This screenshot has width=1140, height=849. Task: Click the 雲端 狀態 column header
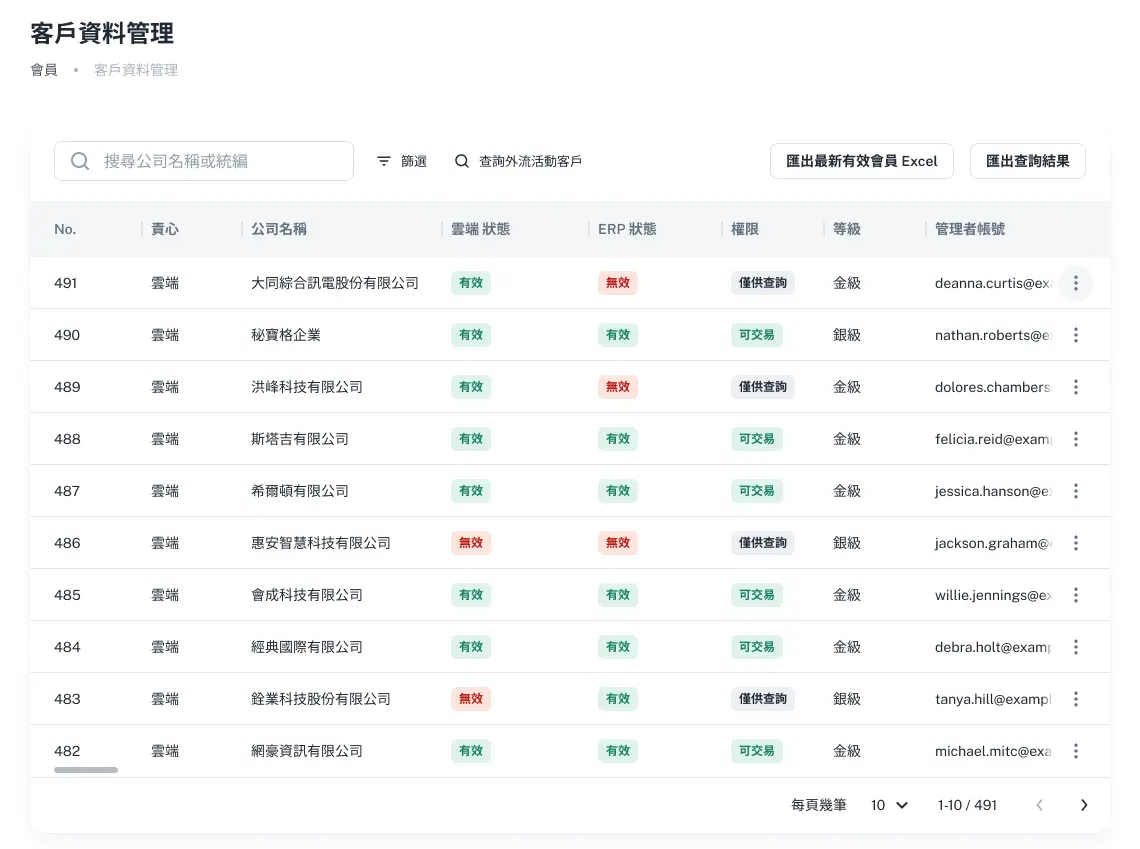(x=481, y=229)
